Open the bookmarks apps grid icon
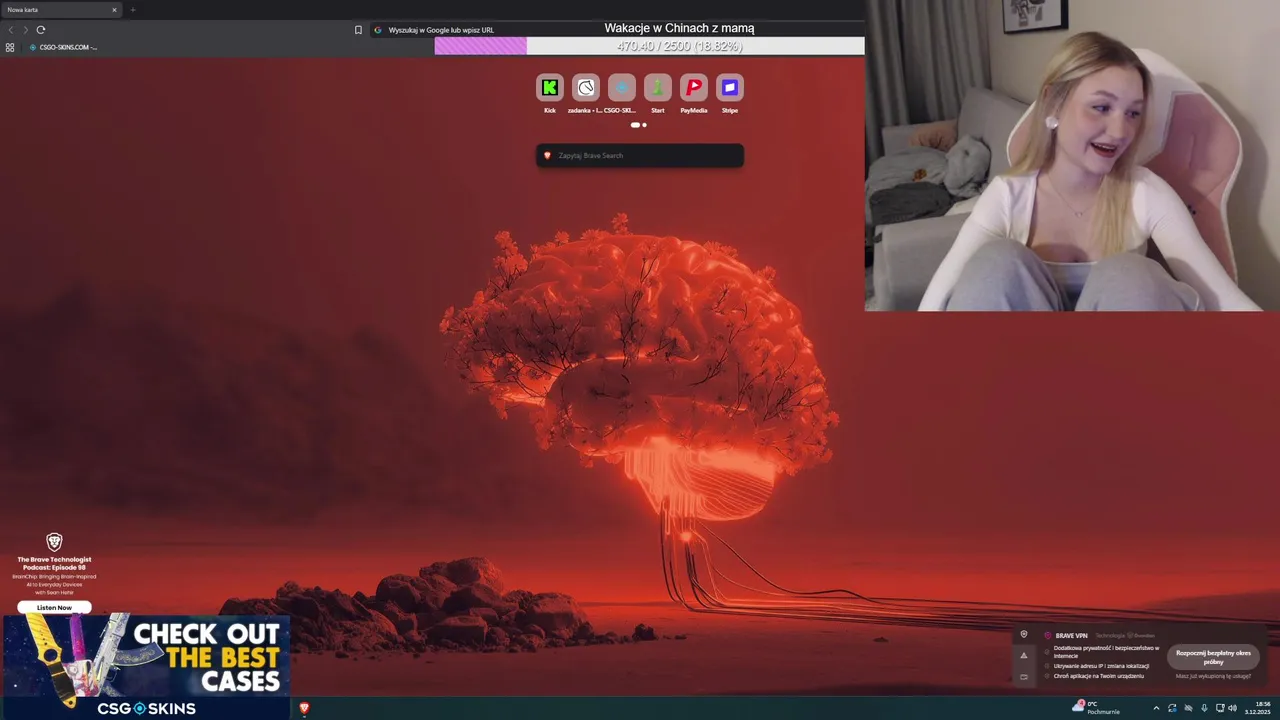Image resolution: width=1280 pixels, height=720 pixels. 10,47
